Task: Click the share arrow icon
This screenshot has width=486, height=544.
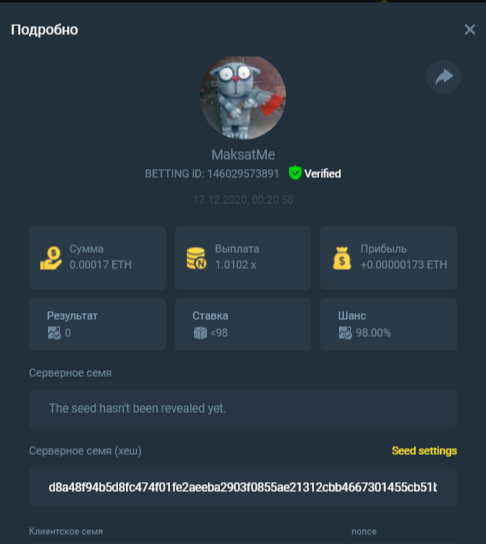Action: tap(443, 76)
